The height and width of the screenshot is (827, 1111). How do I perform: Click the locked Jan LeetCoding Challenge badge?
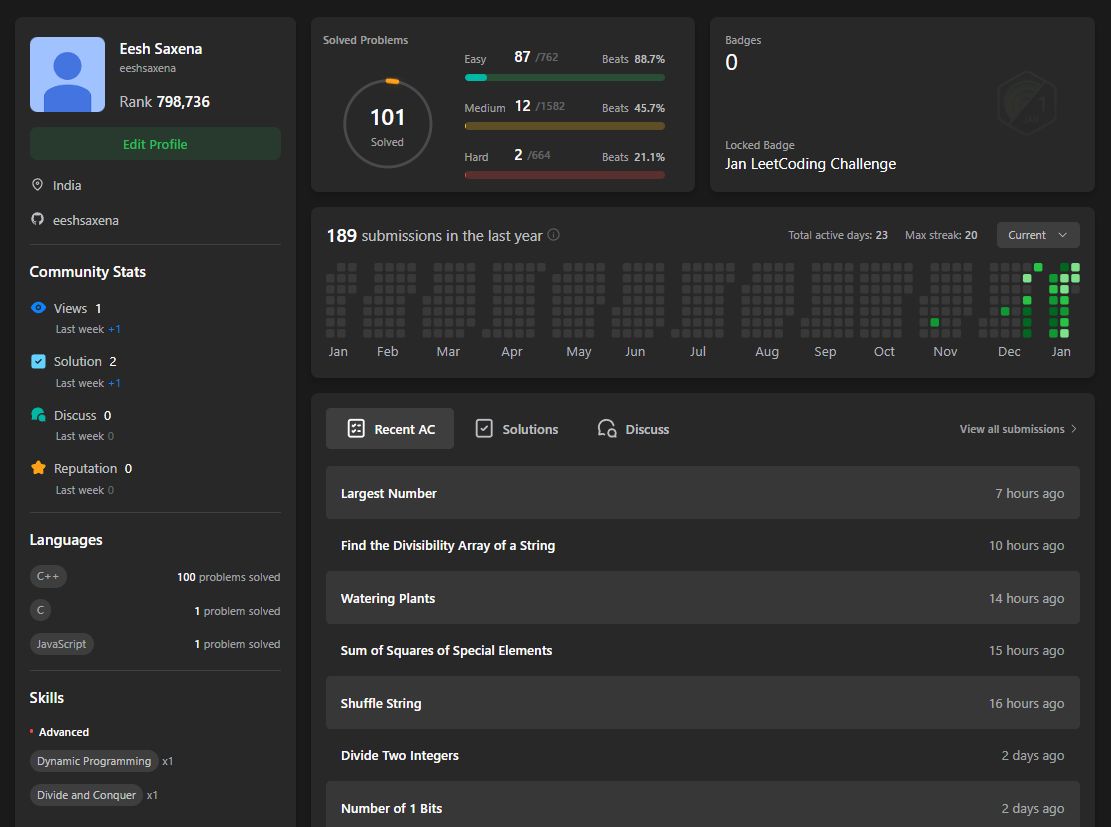[x=1027, y=103]
